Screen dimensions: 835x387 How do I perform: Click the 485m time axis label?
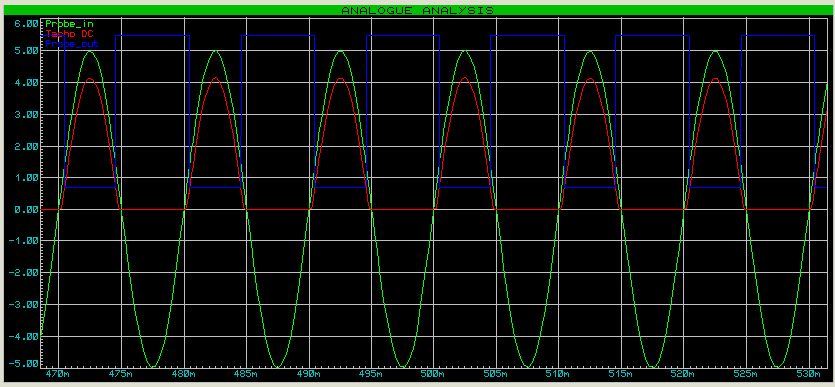(245, 374)
